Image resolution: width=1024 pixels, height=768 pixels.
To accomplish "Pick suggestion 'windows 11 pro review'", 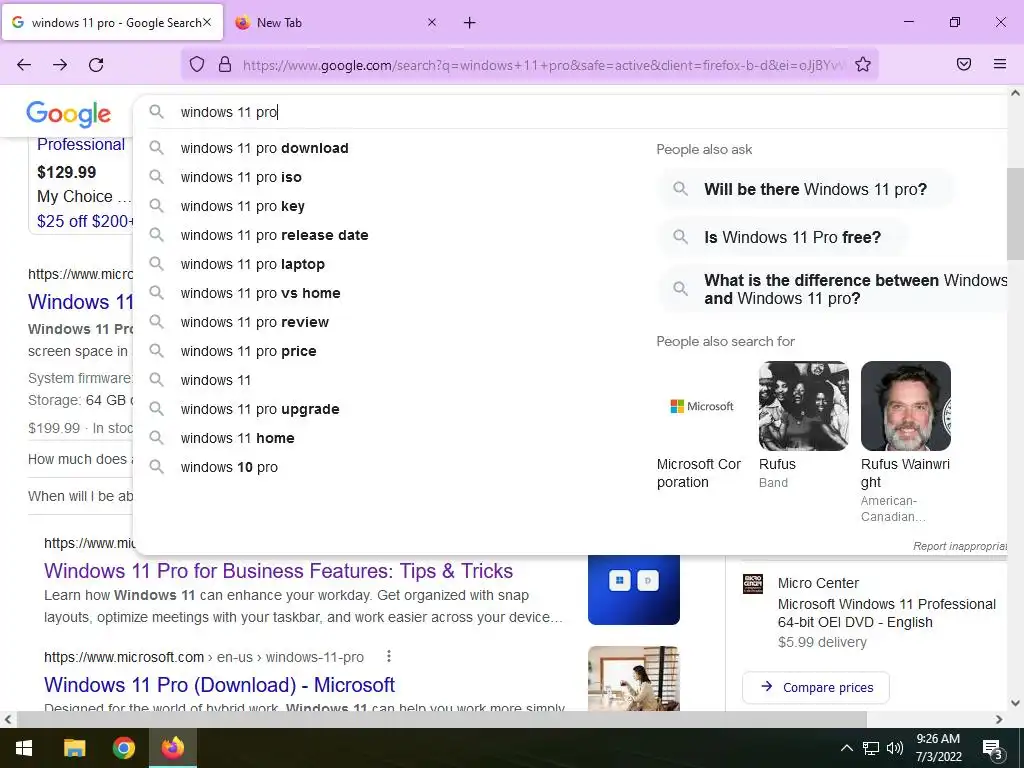I will 255,322.
